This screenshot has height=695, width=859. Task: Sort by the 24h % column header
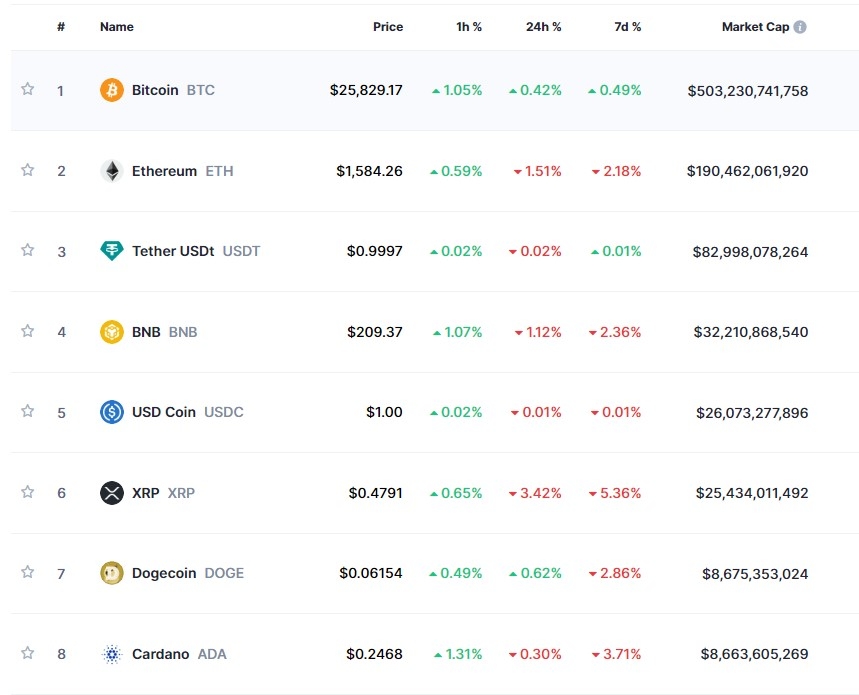point(543,27)
